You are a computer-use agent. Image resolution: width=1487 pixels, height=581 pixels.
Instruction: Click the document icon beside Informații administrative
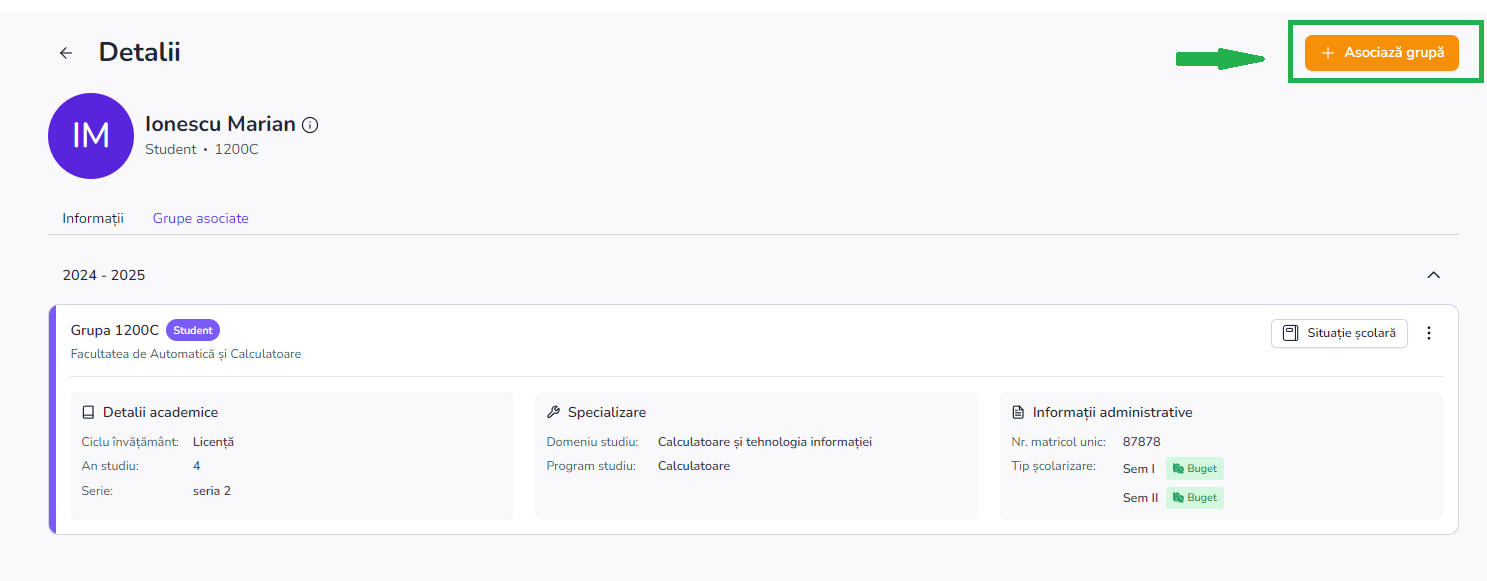click(x=1018, y=412)
